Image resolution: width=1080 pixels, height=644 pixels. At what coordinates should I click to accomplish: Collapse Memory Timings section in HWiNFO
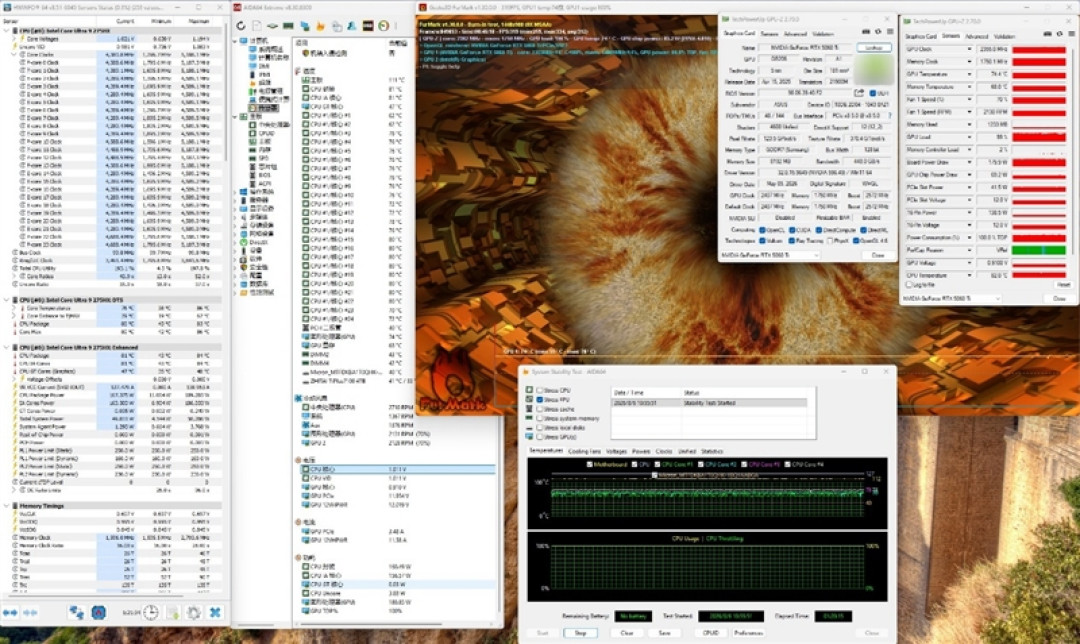7,506
